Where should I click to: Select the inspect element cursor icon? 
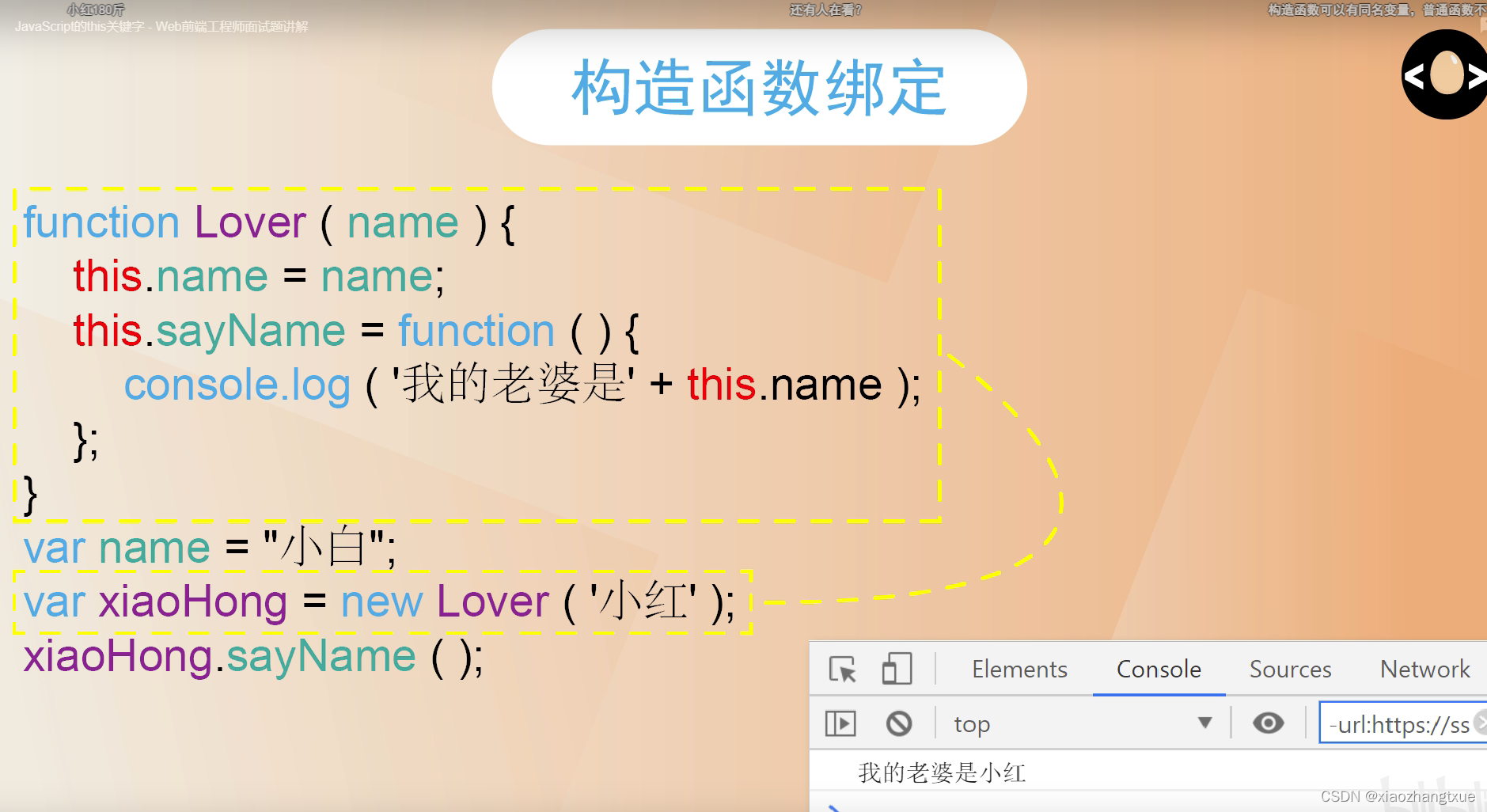[x=843, y=670]
